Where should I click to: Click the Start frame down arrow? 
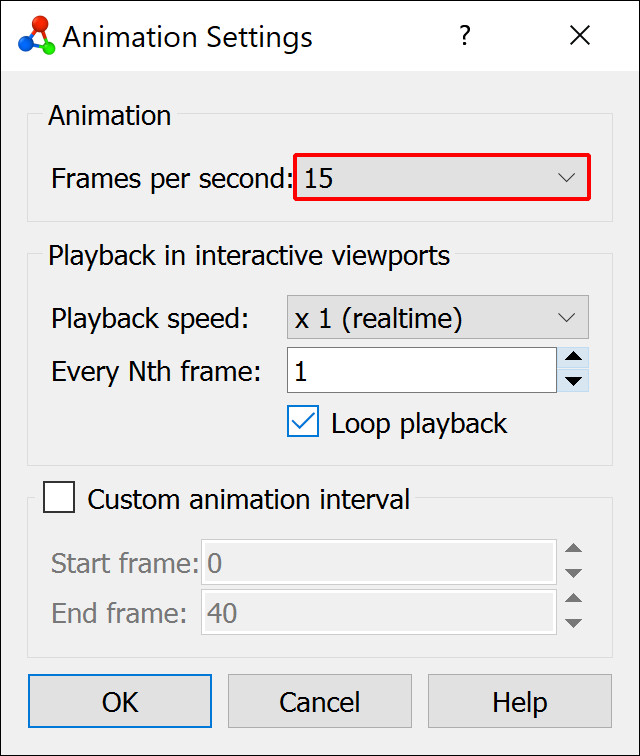[x=573, y=573]
